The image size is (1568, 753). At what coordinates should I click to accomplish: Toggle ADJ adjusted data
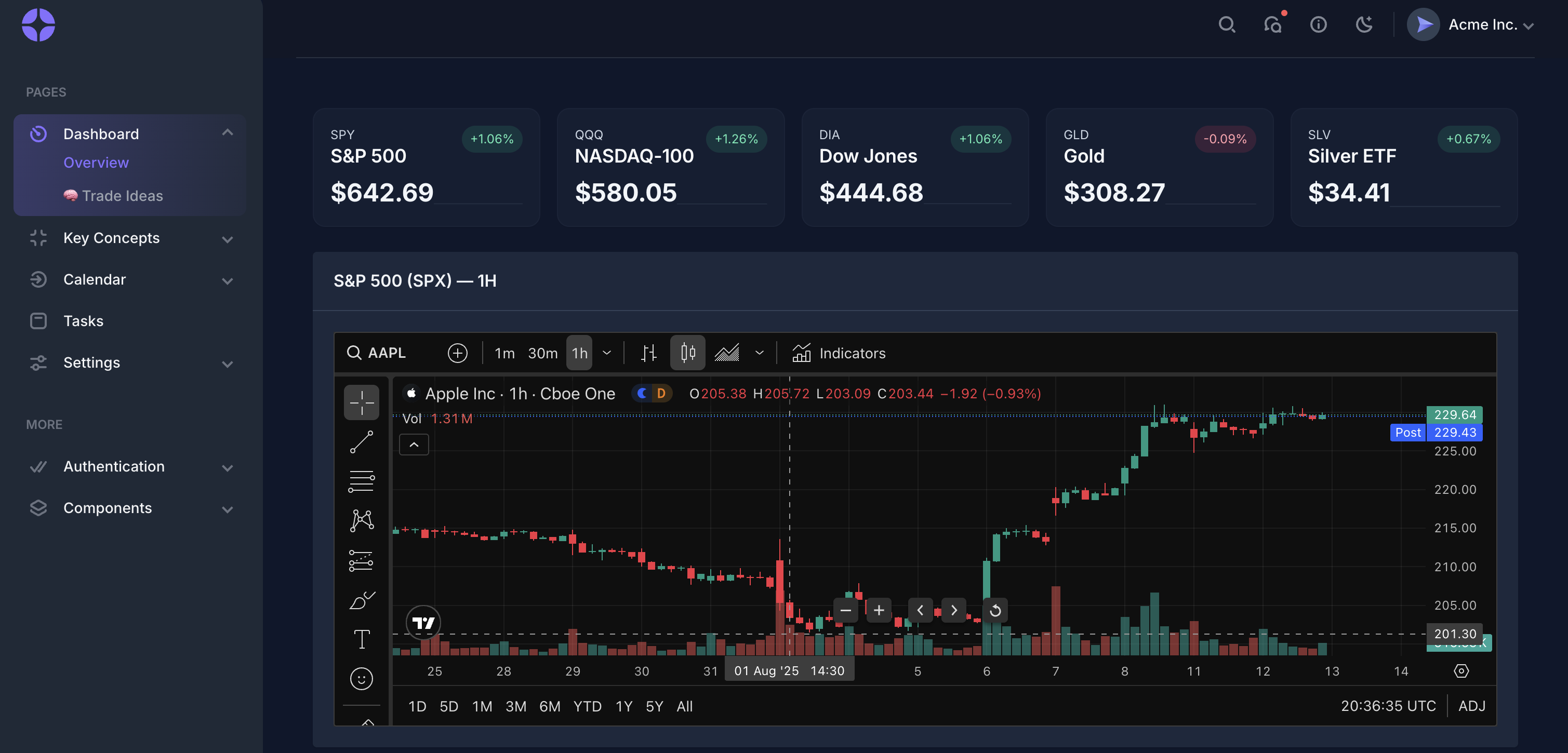[x=1471, y=706]
